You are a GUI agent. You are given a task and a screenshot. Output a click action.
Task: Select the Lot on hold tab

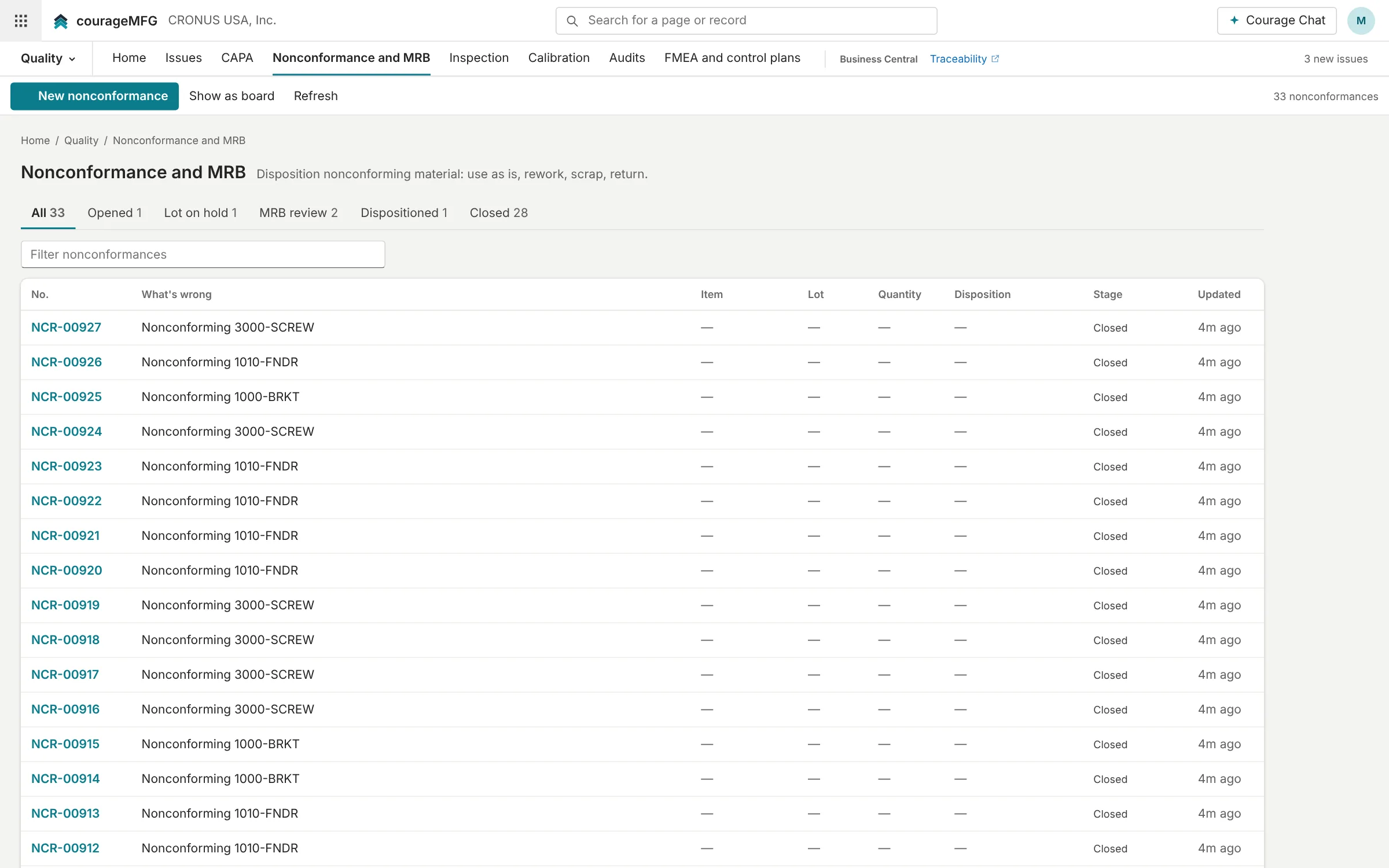click(200, 213)
